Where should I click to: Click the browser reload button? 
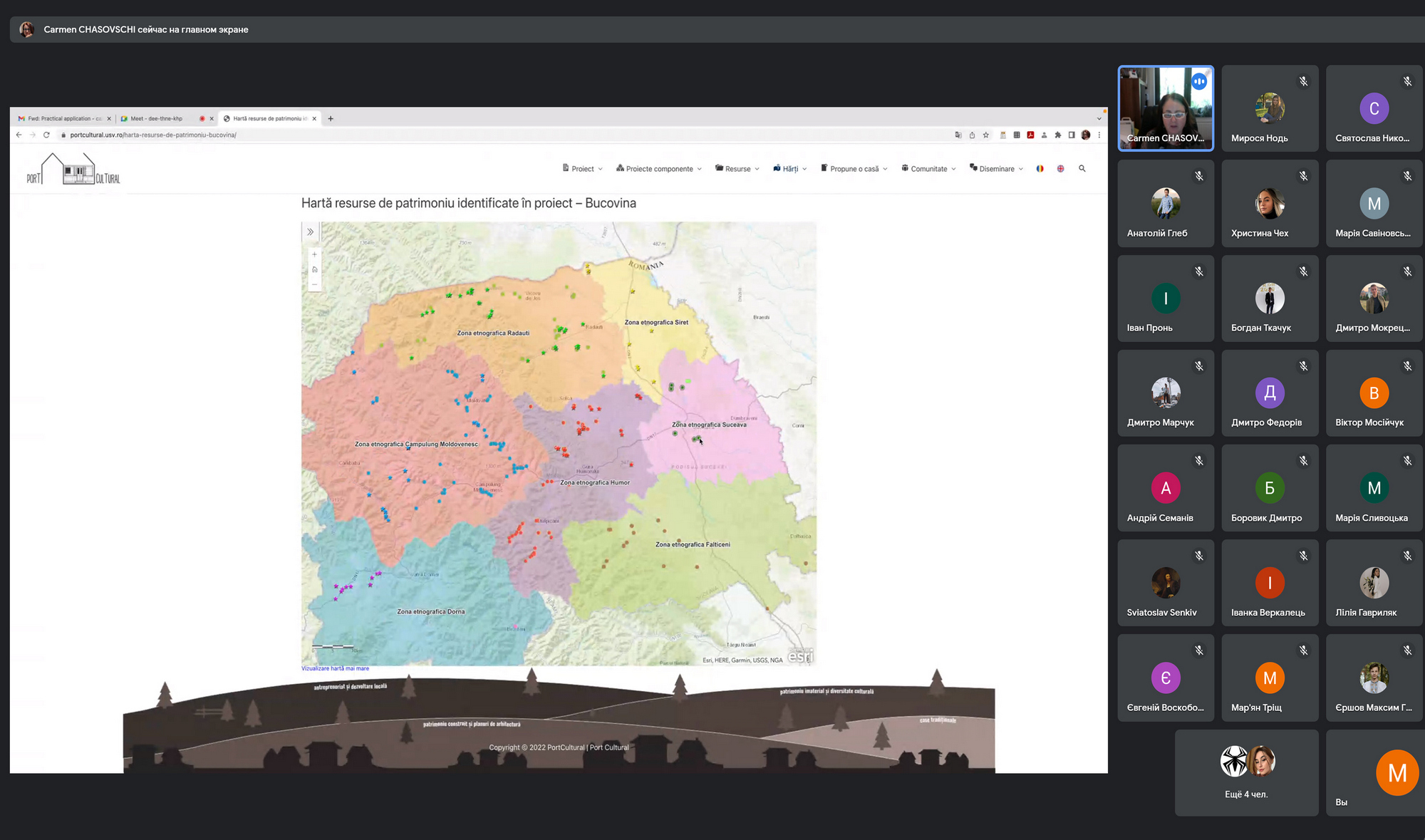pos(46,135)
